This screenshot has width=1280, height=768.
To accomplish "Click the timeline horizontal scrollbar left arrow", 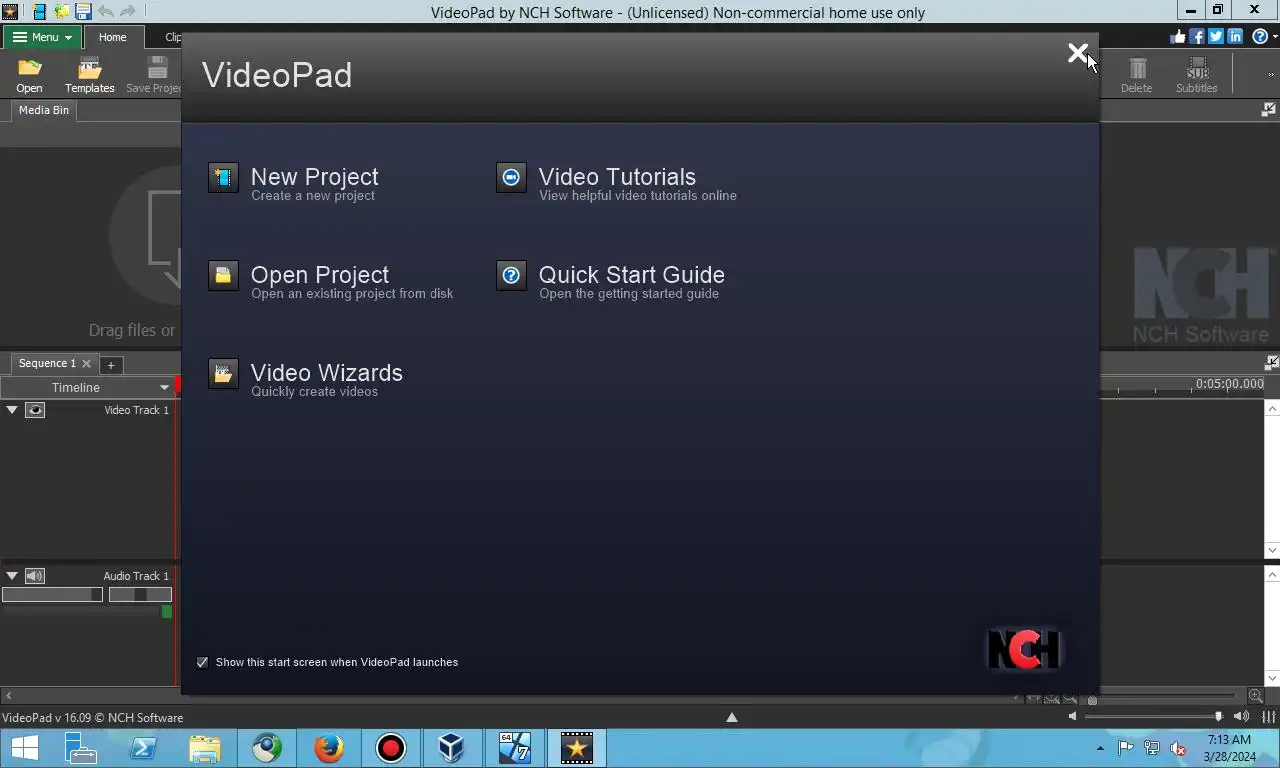I will pos(8,695).
